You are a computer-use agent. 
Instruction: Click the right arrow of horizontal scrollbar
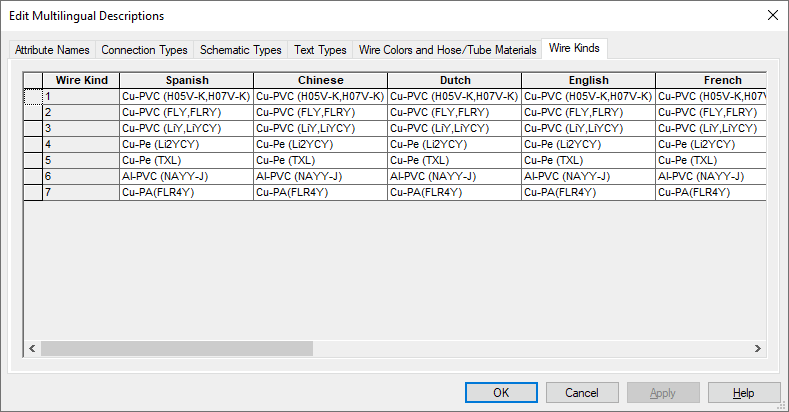click(x=758, y=348)
